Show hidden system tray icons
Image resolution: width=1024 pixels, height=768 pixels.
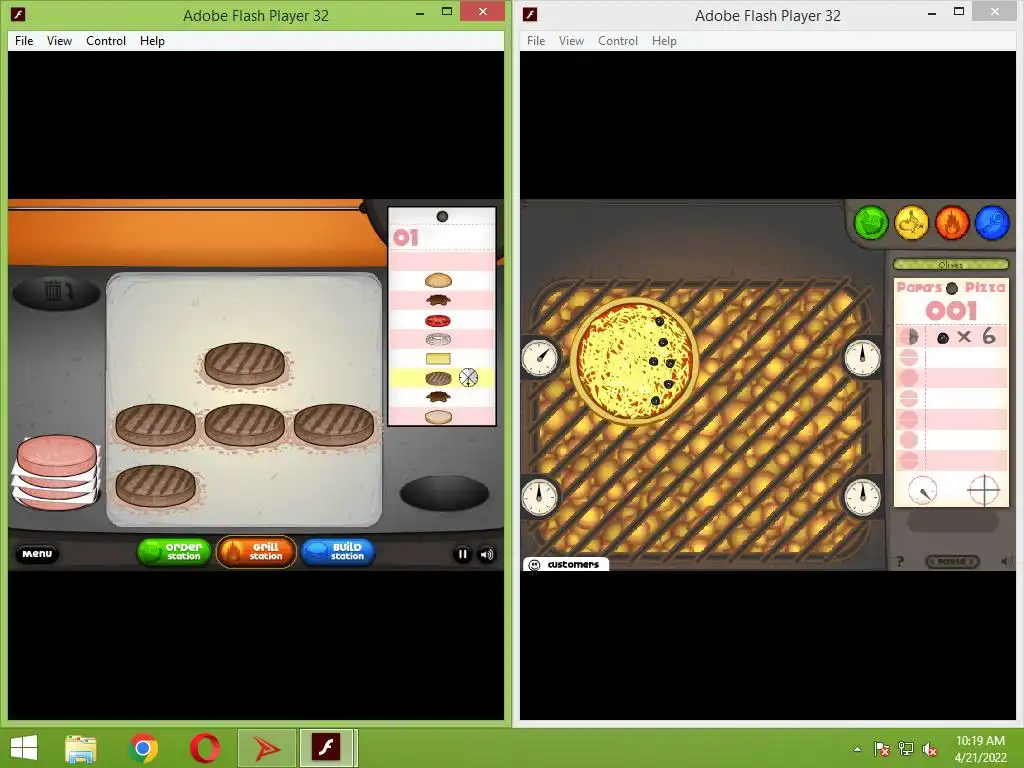click(857, 749)
